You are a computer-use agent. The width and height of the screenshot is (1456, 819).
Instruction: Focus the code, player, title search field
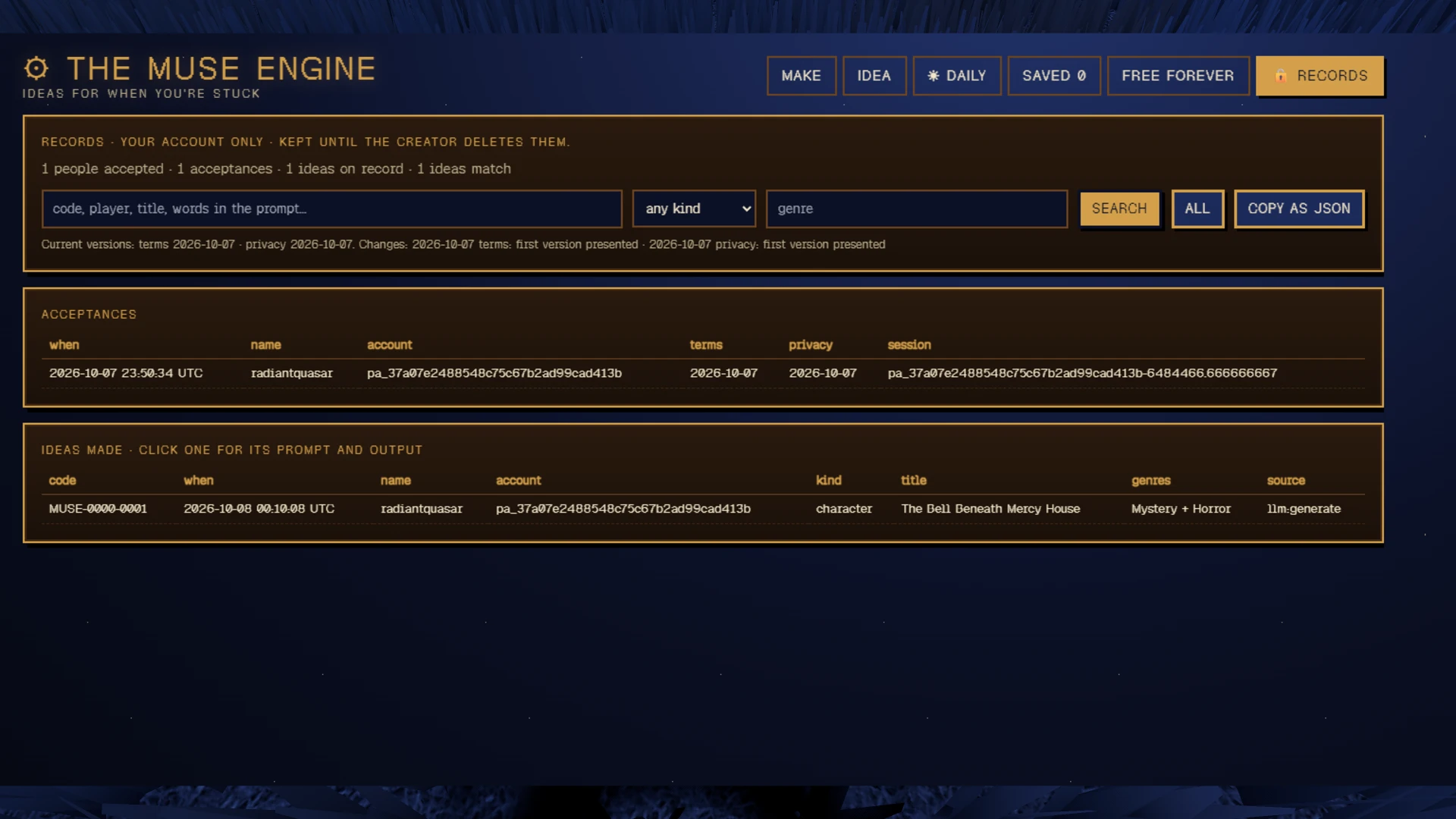(332, 209)
